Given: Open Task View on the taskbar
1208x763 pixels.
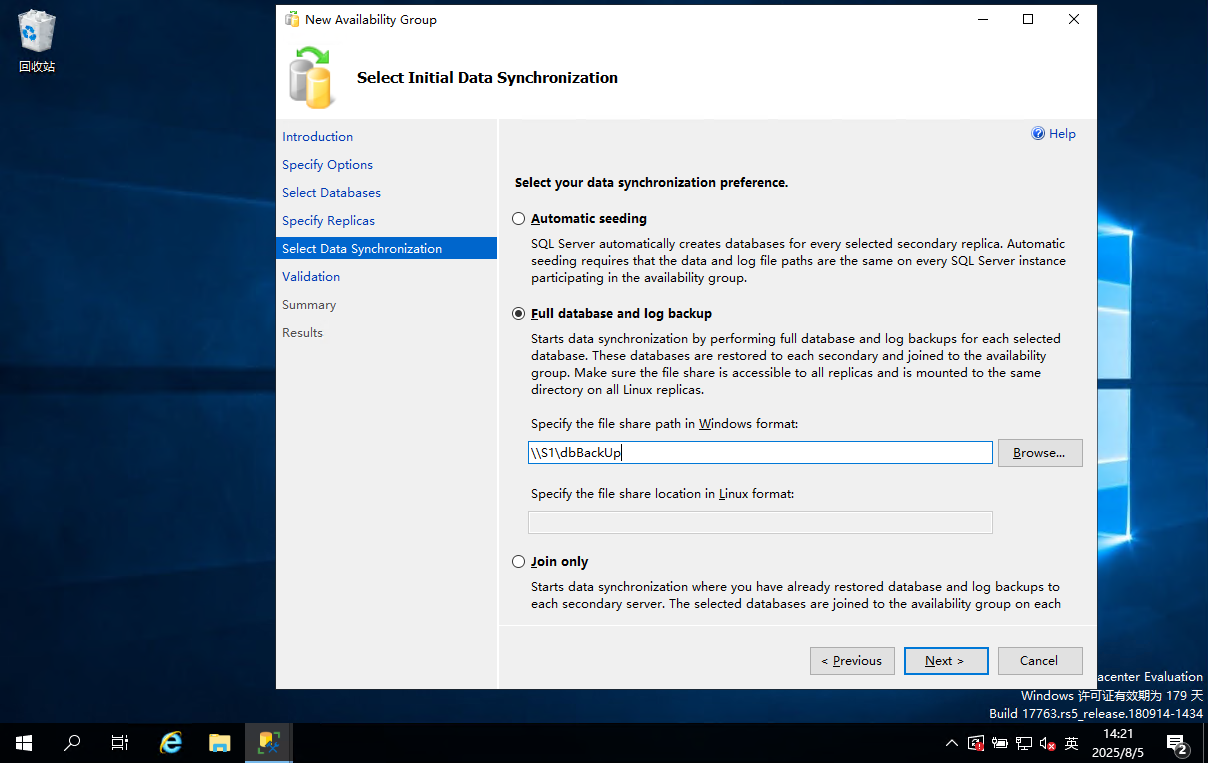Looking at the screenshot, I should tap(120, 743).
